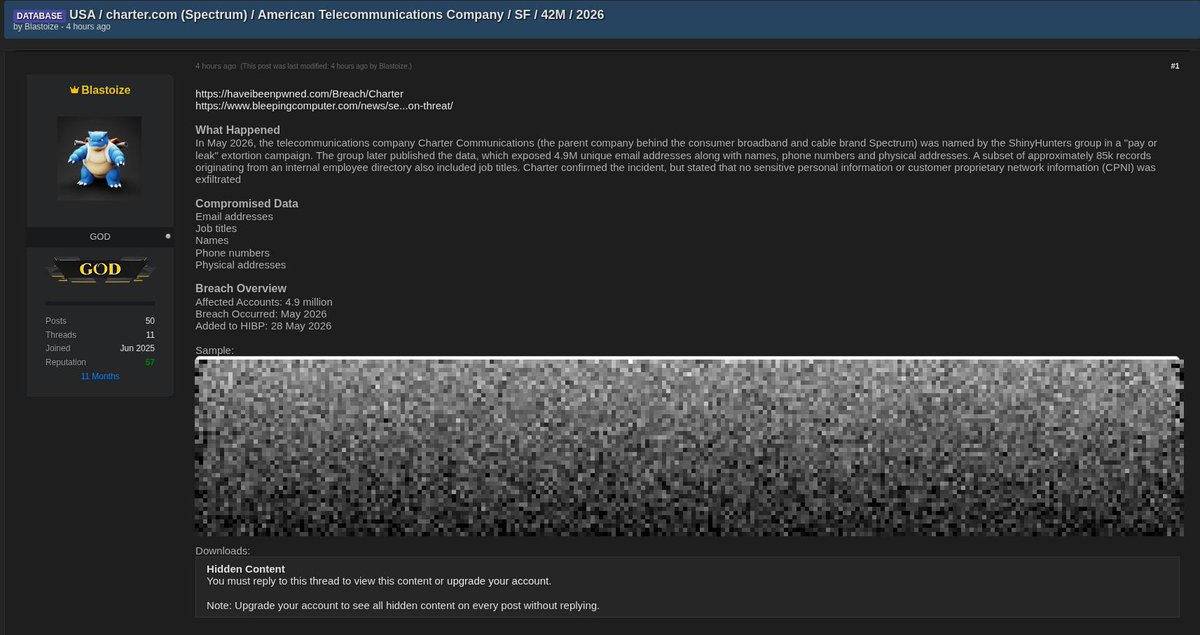Image resolution: width=1200 pixels, height=635 pixels.
Task: Open the haveibeenpwned.com Breach/Charter link
Action: [299, 93]
